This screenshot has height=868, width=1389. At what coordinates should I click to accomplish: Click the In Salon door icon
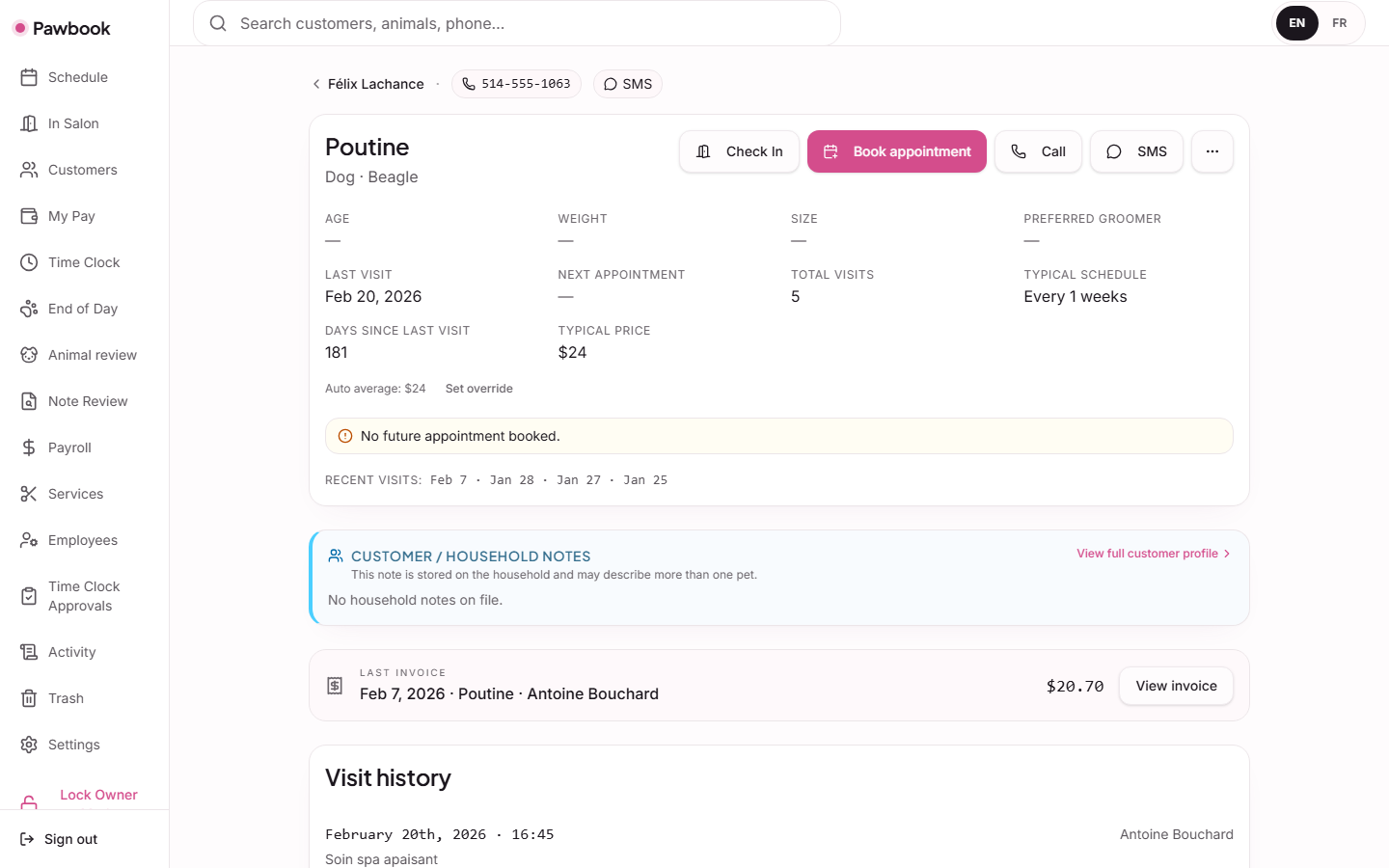(x=29, y=123)
